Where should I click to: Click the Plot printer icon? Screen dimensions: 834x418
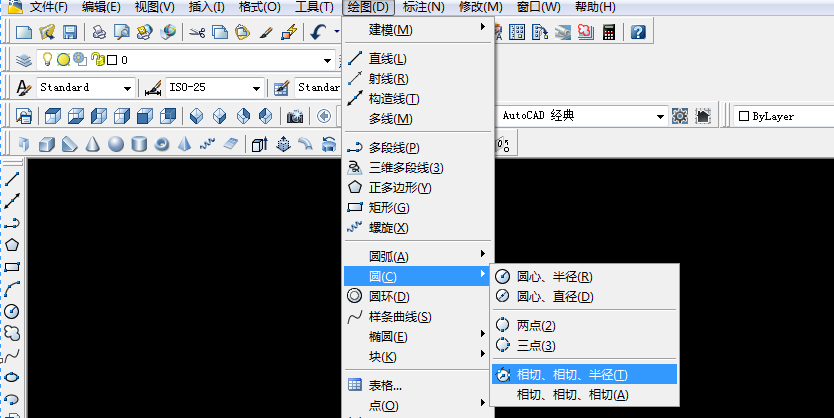coord(99,32)
